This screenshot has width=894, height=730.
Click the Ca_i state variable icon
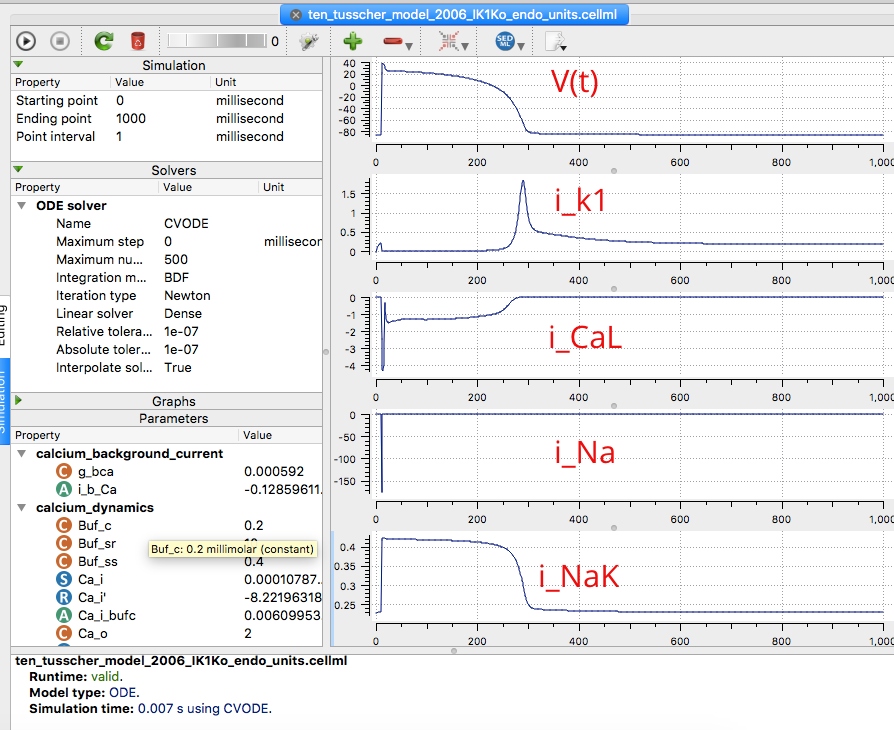pyautogui.click(x=64, y=579)
